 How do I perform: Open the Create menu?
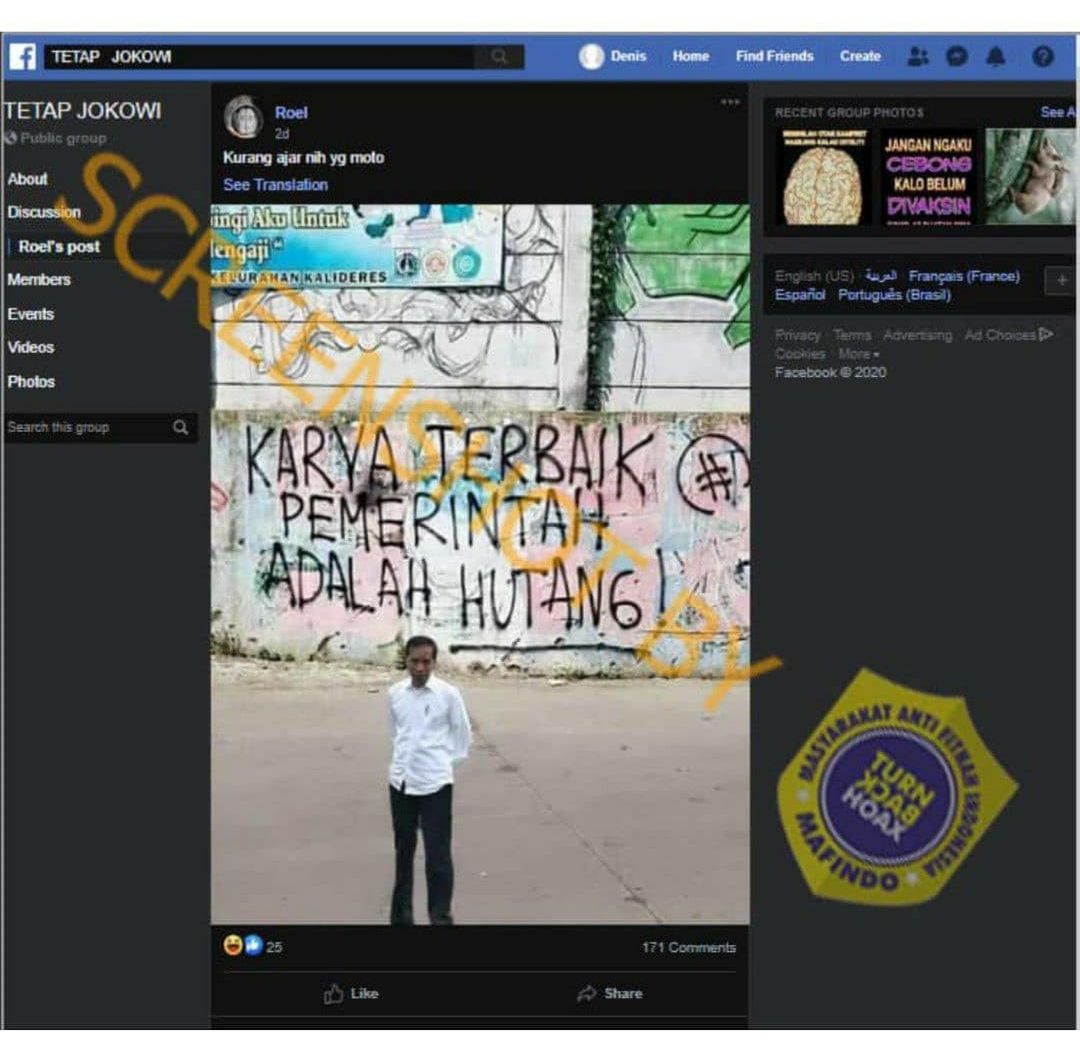pyautogui.click(x=860, y=56)
